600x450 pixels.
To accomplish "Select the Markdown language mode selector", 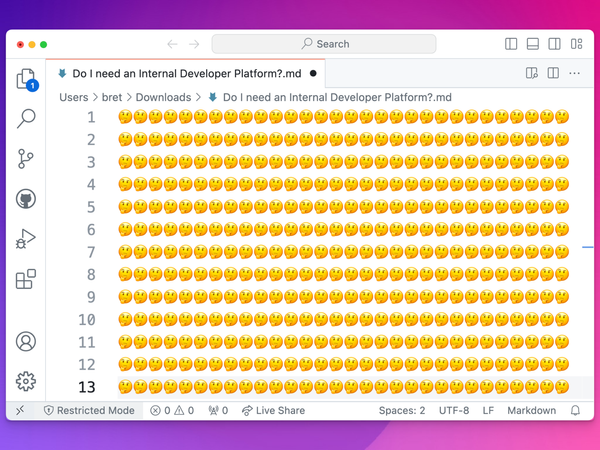I will click(531, 411).
